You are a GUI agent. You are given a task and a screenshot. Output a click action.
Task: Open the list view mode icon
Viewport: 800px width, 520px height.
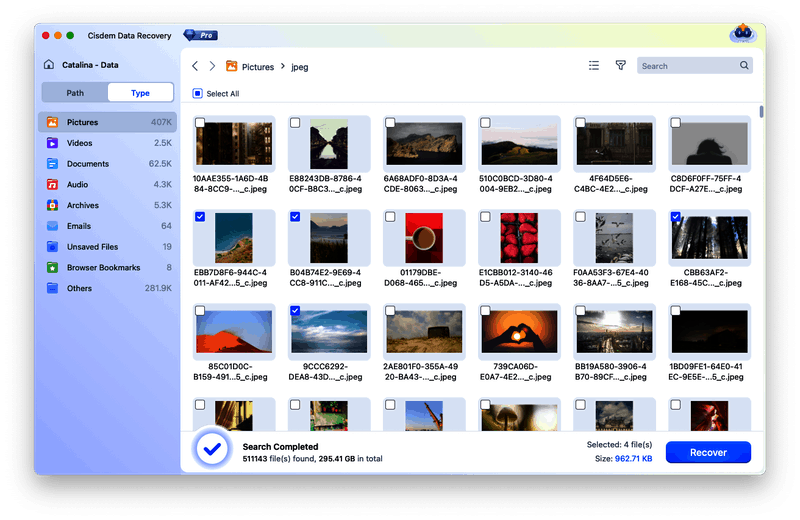594,66
